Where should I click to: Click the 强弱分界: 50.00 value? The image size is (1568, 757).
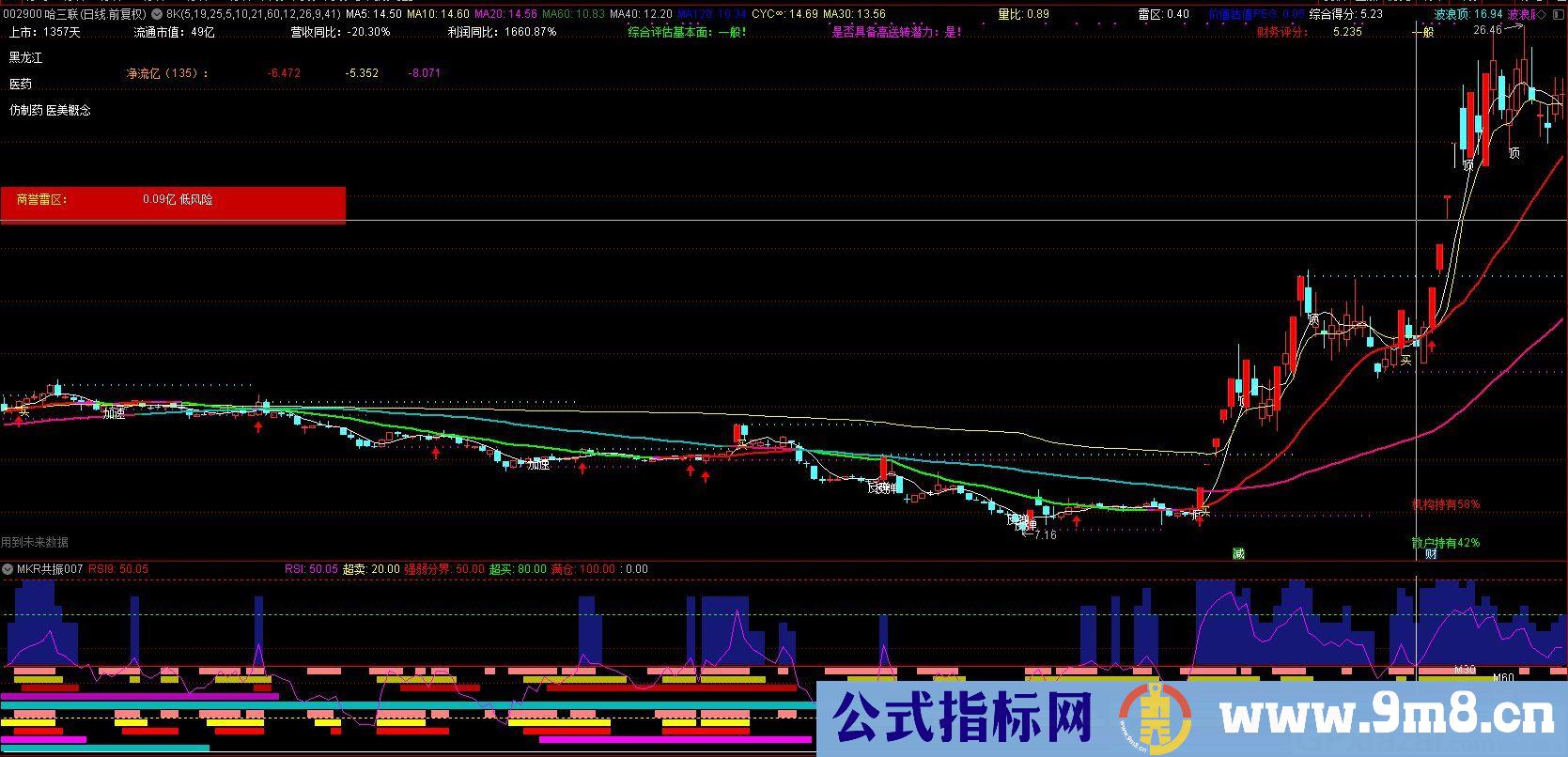click(444, 569)
